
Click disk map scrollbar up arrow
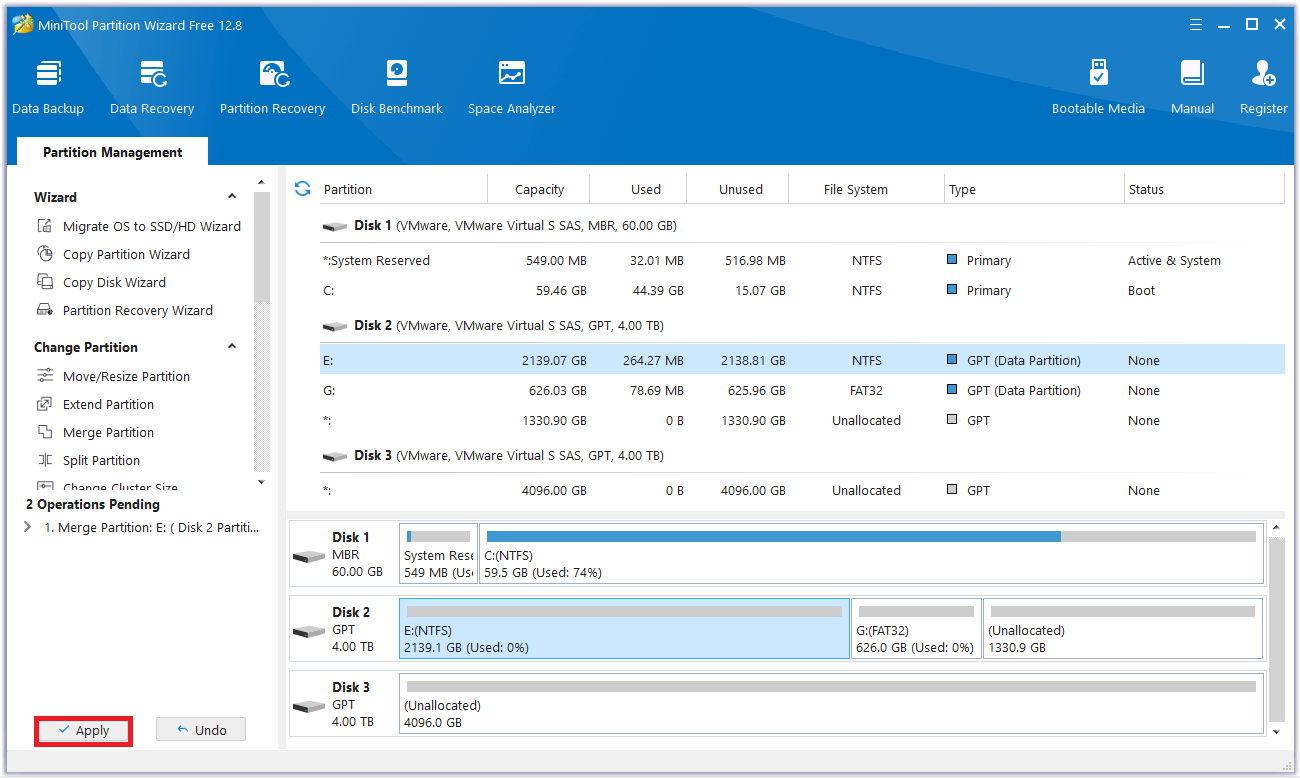coord(1275,527)
